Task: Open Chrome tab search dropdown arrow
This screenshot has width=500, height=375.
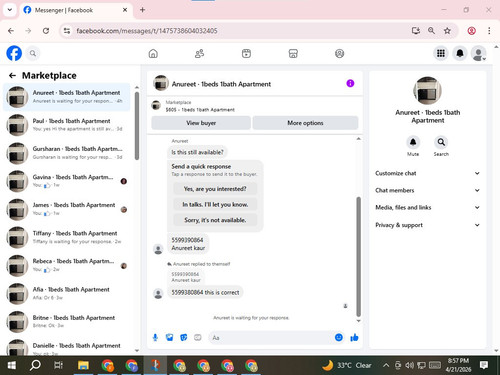Action: tap(10, 10)
